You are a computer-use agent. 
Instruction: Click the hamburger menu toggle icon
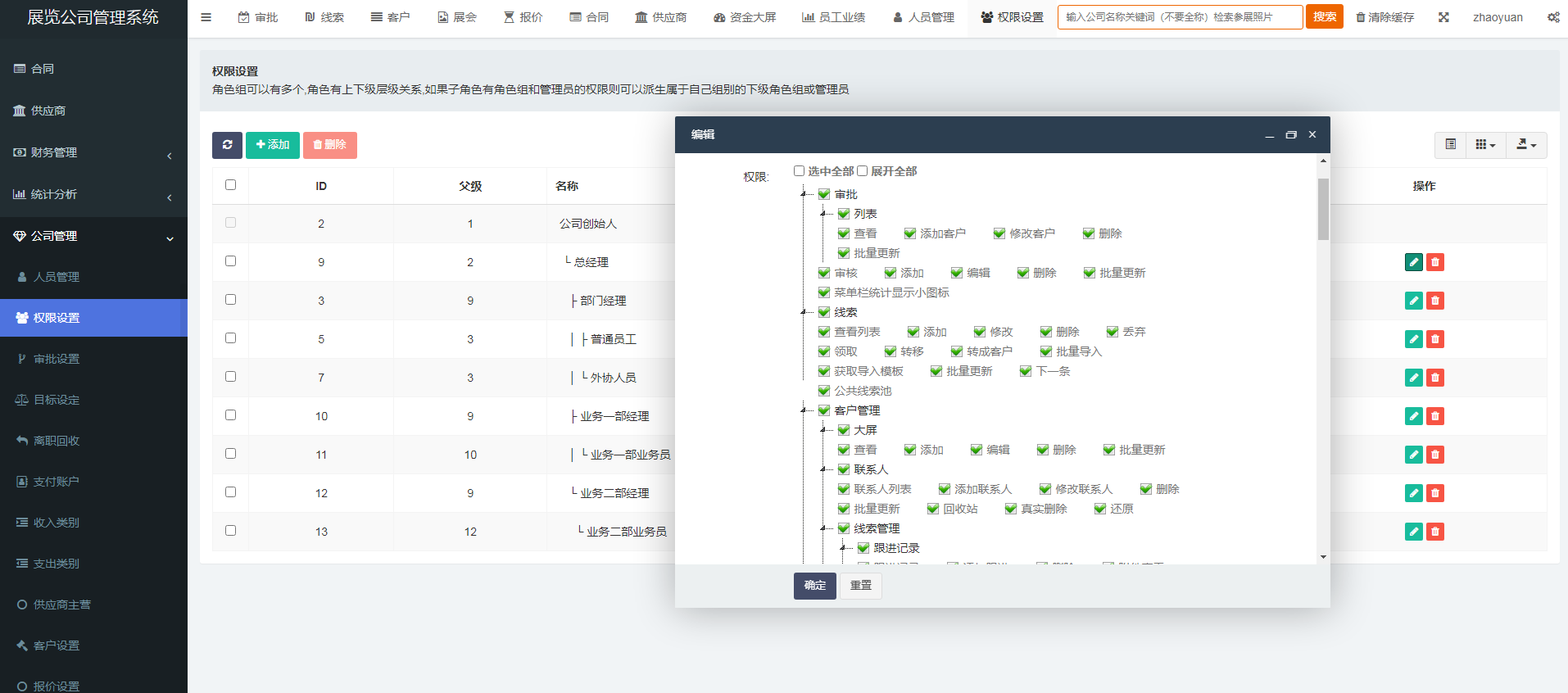click(206, 17)
